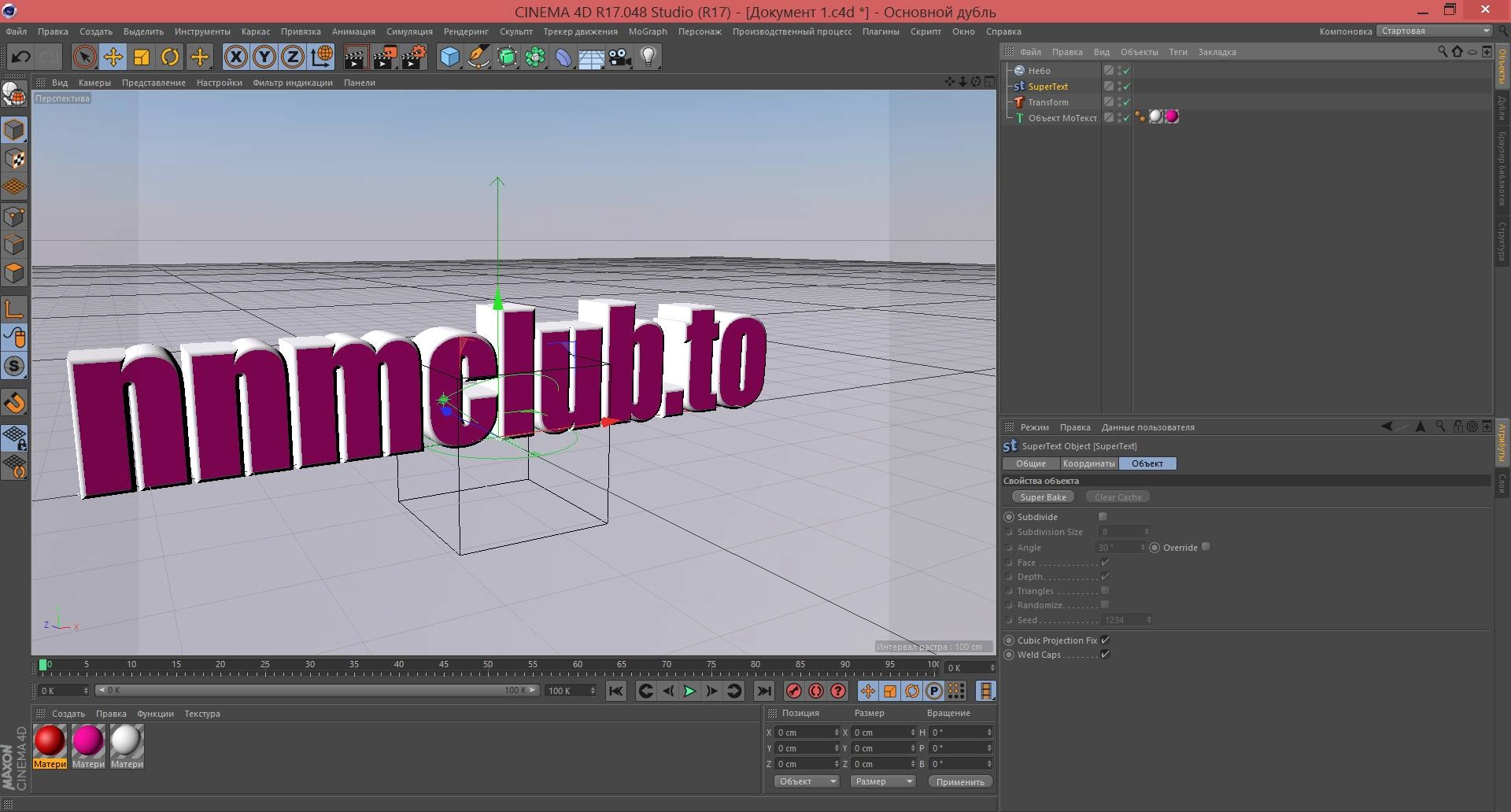The height and width of the screenshot is (812, 1511).
Task: Open object manager Теги menu
Action: 1178,52
